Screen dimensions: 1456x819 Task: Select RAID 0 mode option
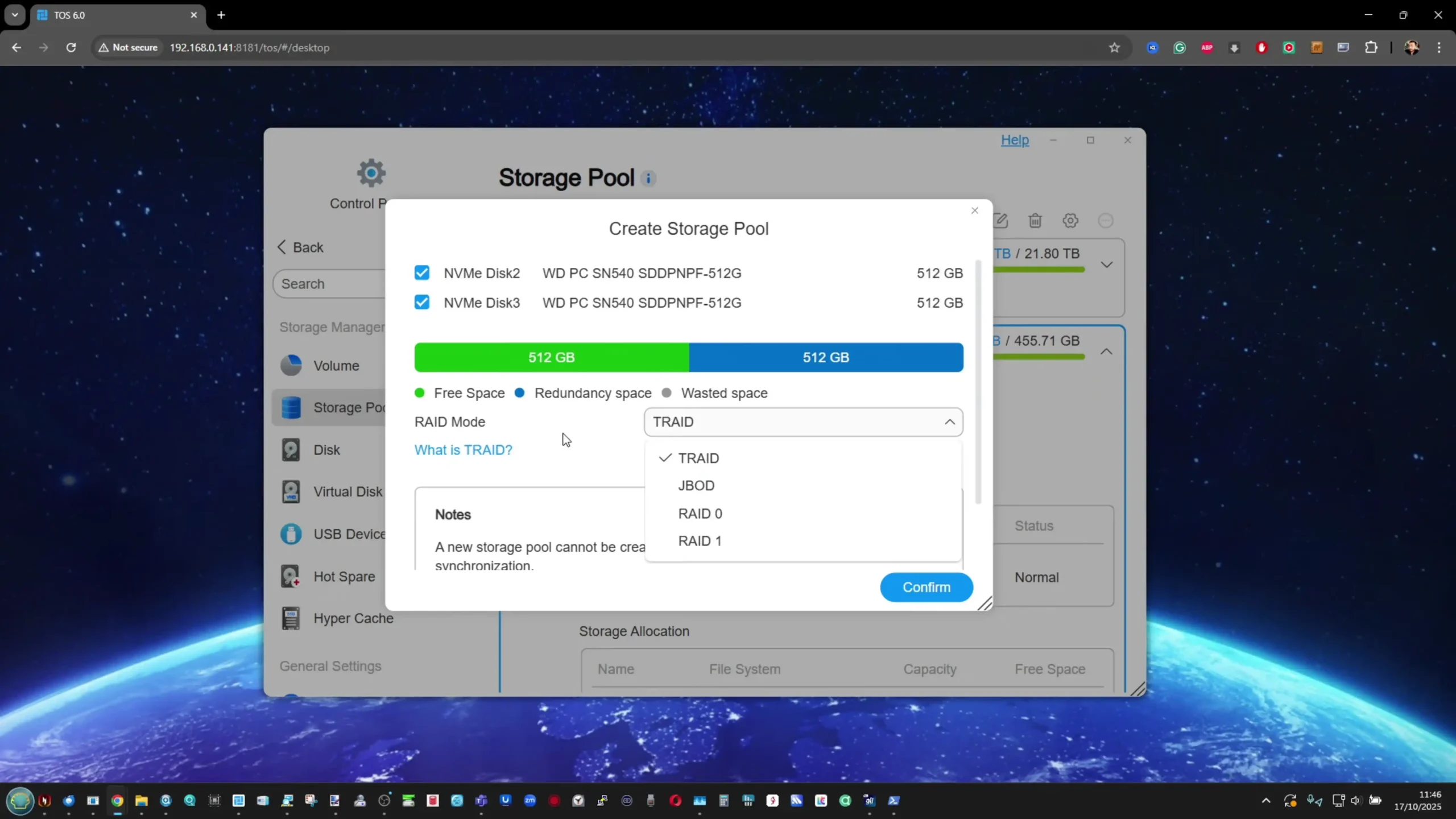700,514
